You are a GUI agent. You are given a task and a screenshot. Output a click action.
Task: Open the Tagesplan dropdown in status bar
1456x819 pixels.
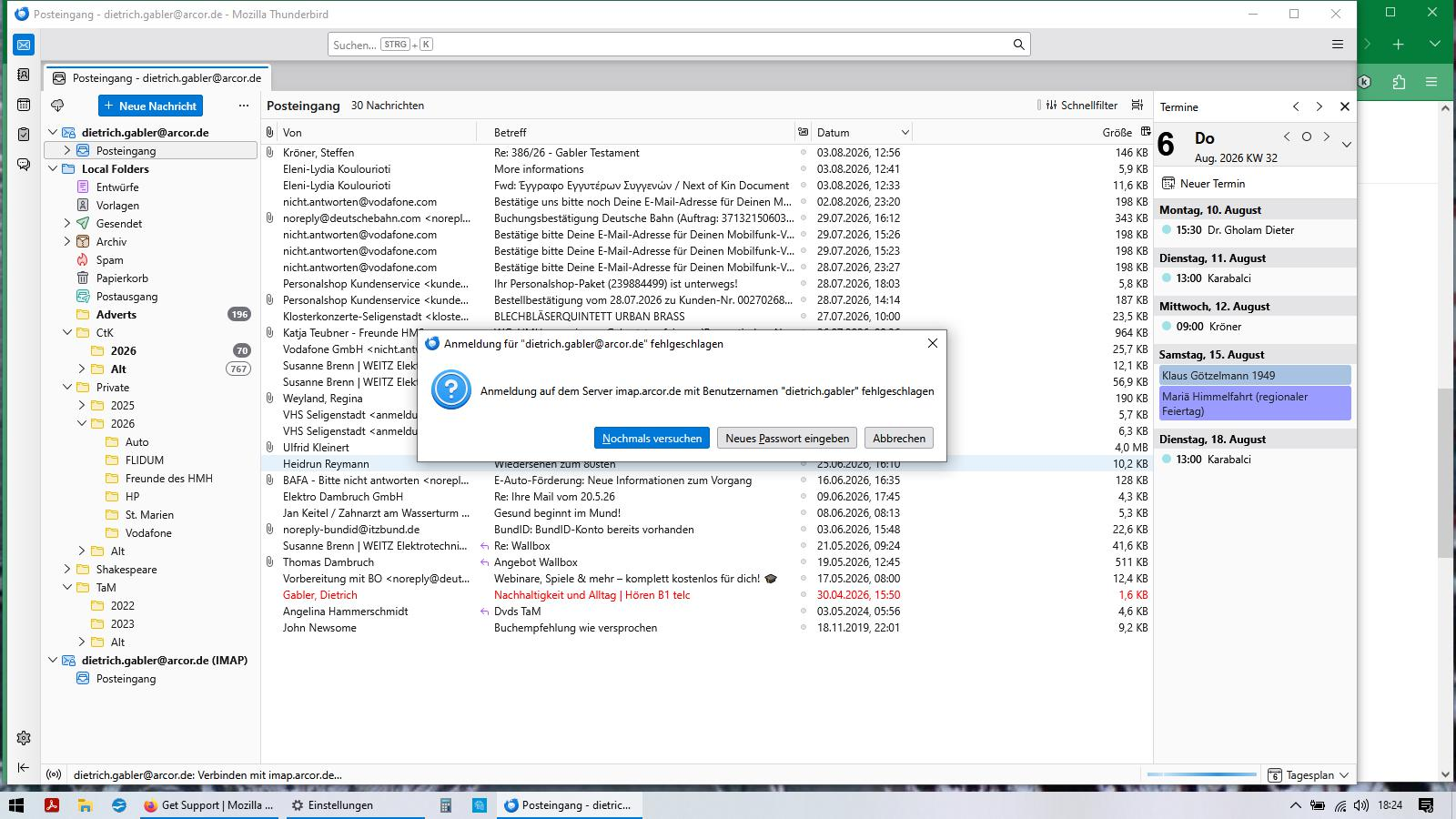click(1309, 775)
